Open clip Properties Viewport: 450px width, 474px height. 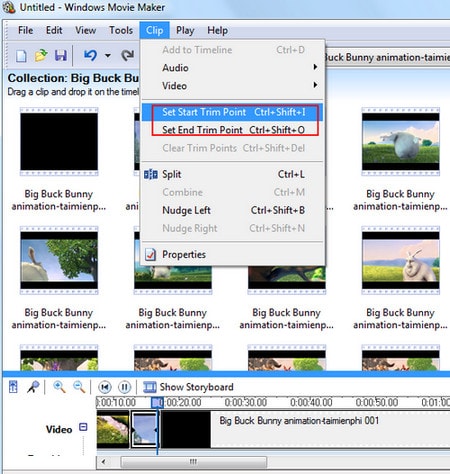coord(232,254)
